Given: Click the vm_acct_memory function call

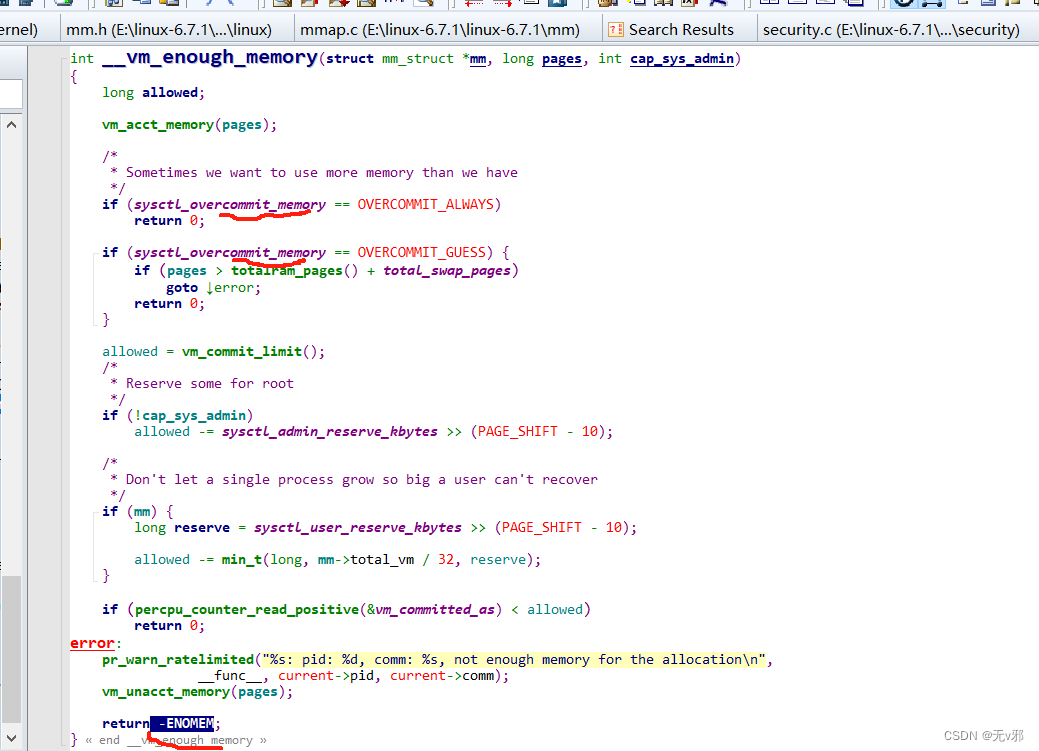Looking at the screenshot, I should click(158, 125).
